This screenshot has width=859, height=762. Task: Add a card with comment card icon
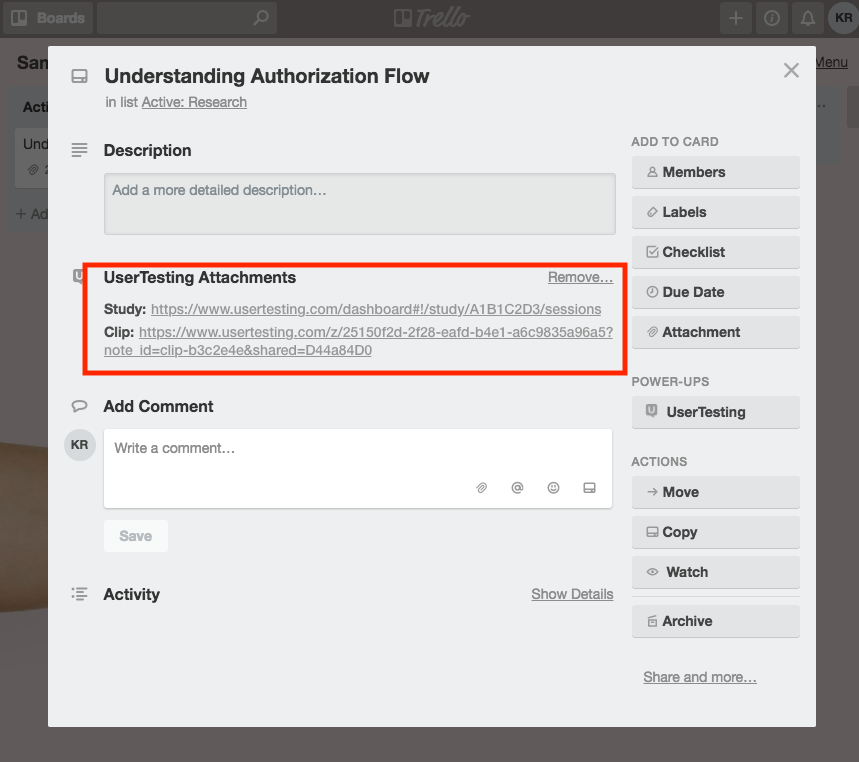[x=589, y=488]
